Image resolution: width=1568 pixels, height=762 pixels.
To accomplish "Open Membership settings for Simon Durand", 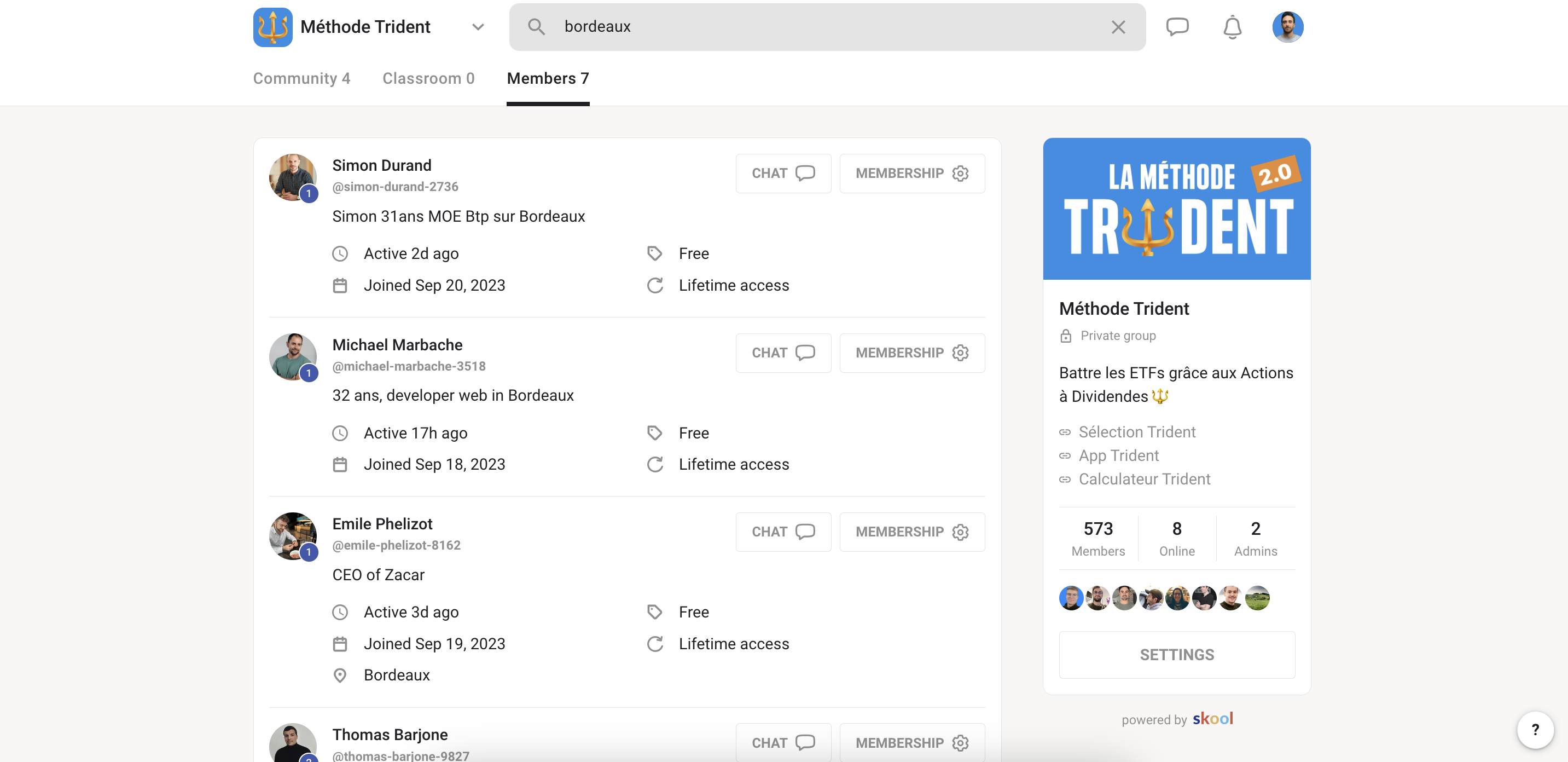I will pos(912,173).
